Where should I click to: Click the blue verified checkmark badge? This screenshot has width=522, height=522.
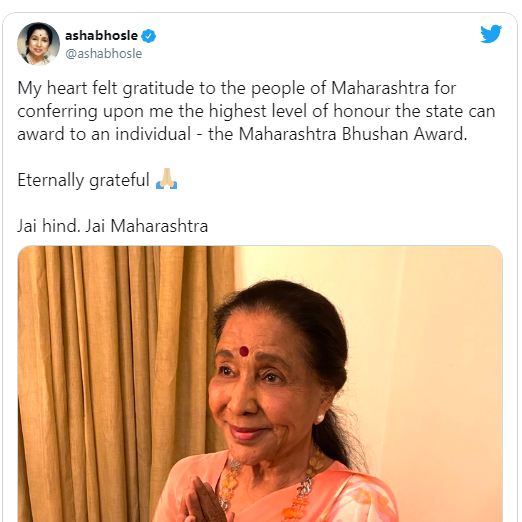point(149,36)
